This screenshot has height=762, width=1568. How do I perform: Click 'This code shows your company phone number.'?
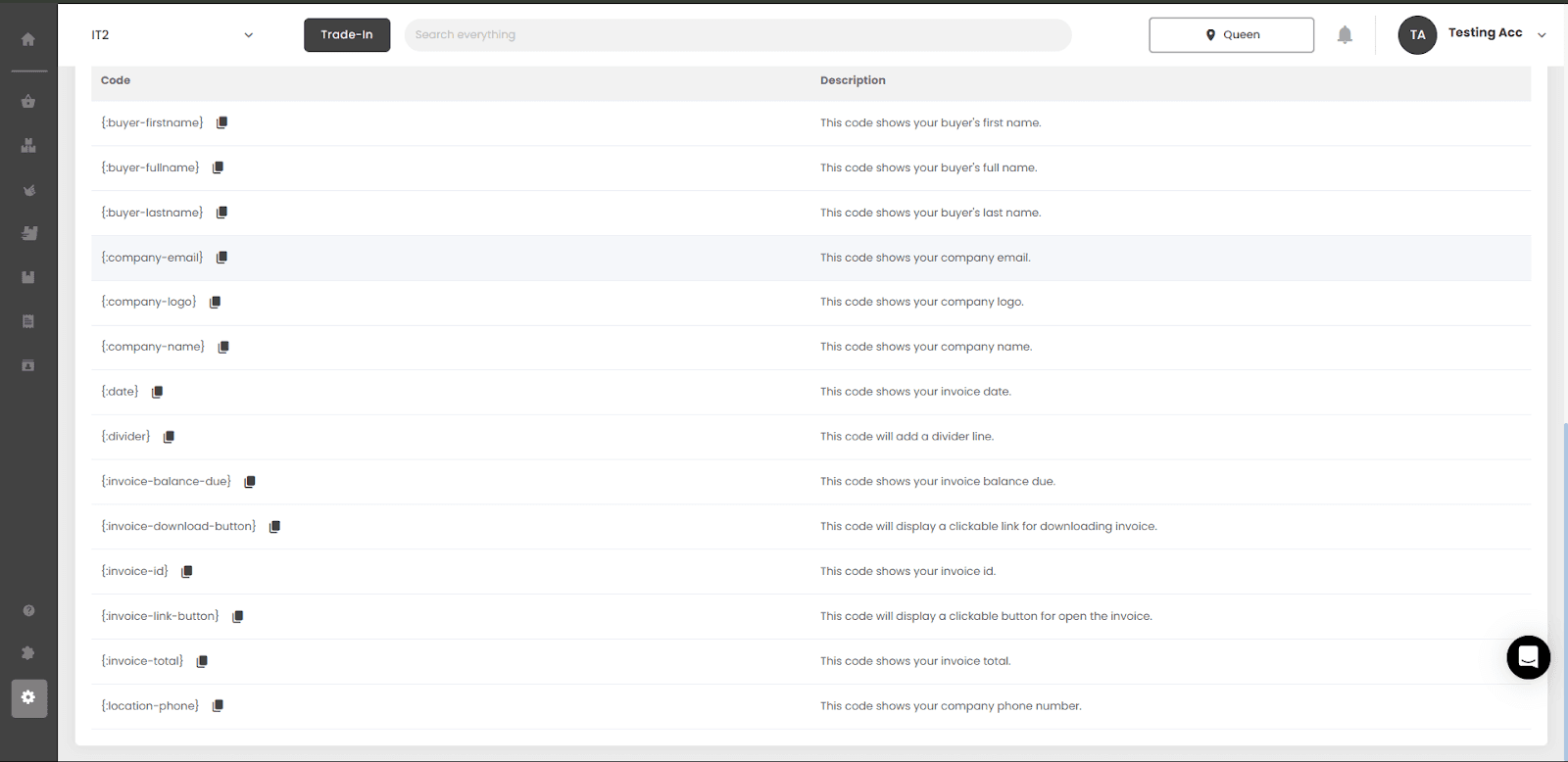coord(951,706)
